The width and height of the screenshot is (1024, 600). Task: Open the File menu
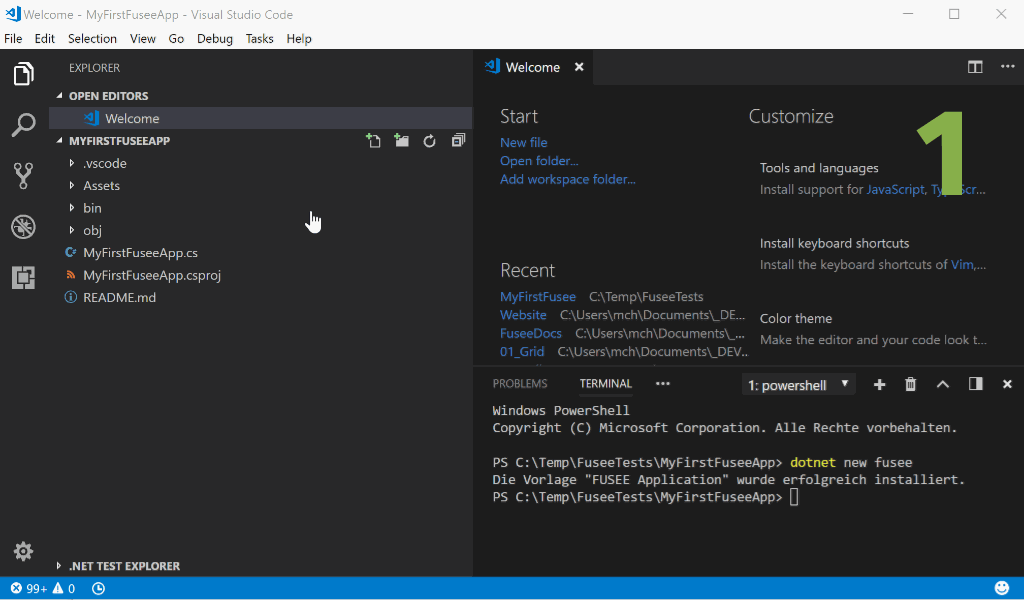pos(13,39)
